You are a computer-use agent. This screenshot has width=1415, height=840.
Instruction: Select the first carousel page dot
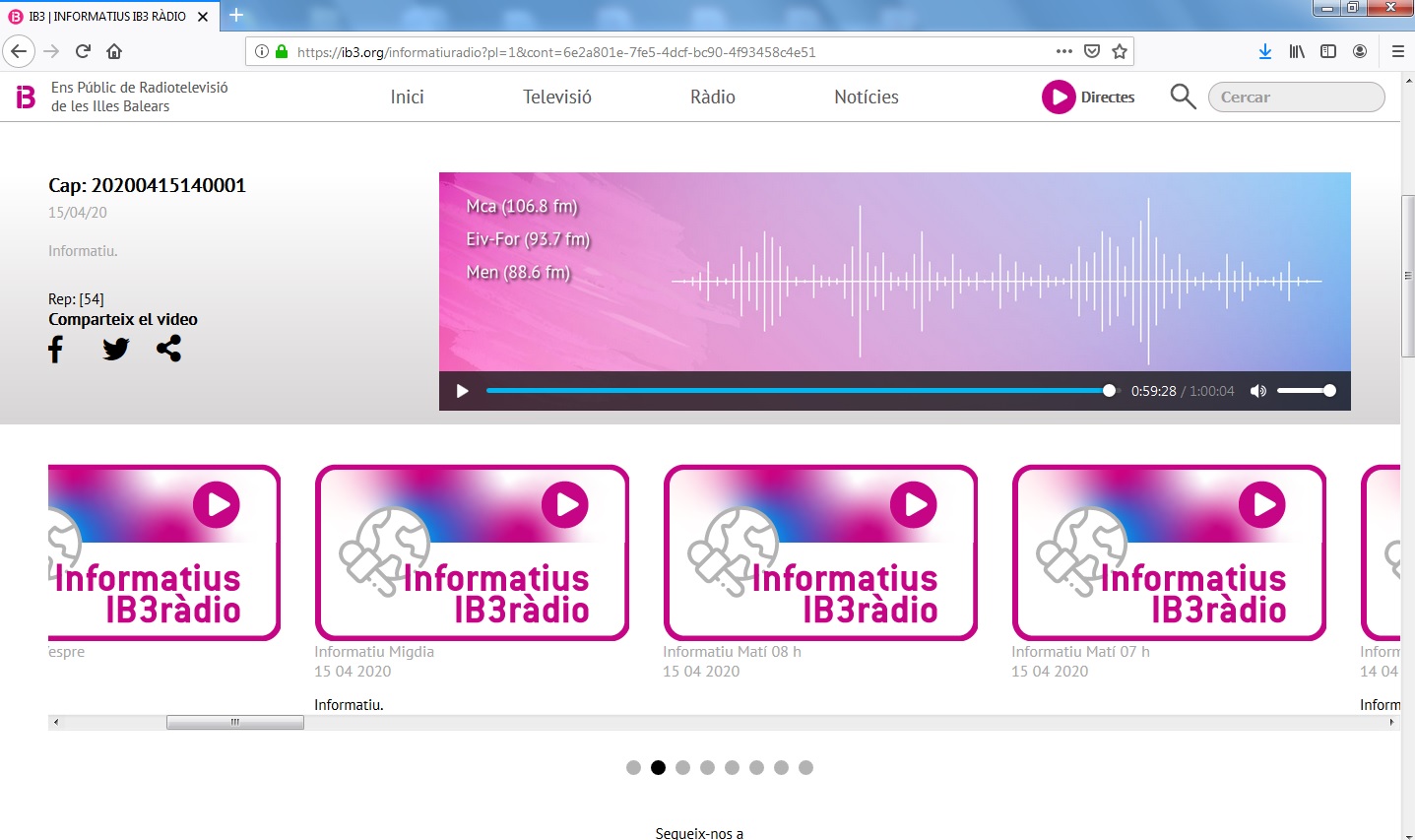coord(633,768)
